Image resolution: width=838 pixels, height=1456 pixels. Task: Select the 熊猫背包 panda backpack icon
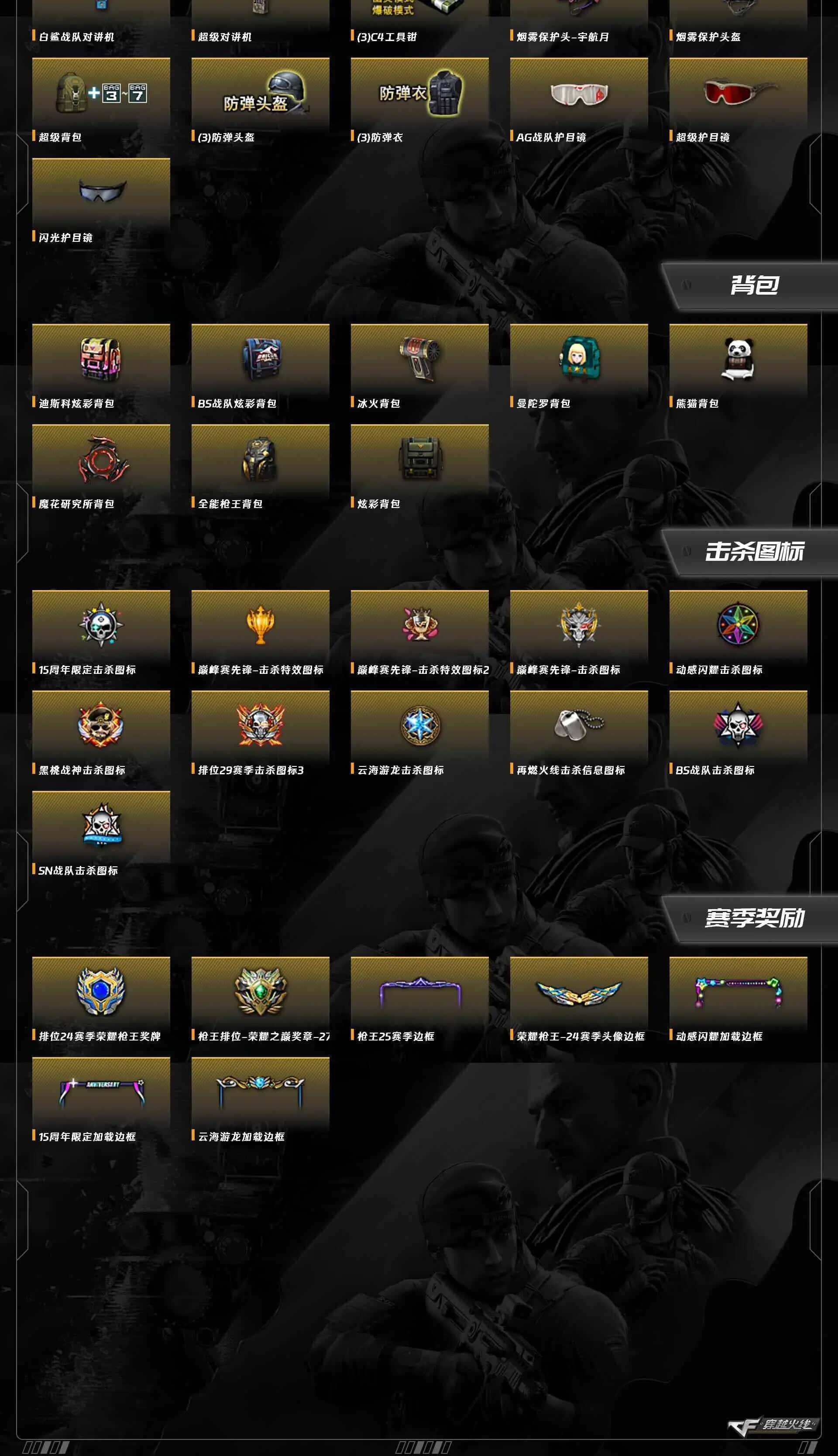738,359
